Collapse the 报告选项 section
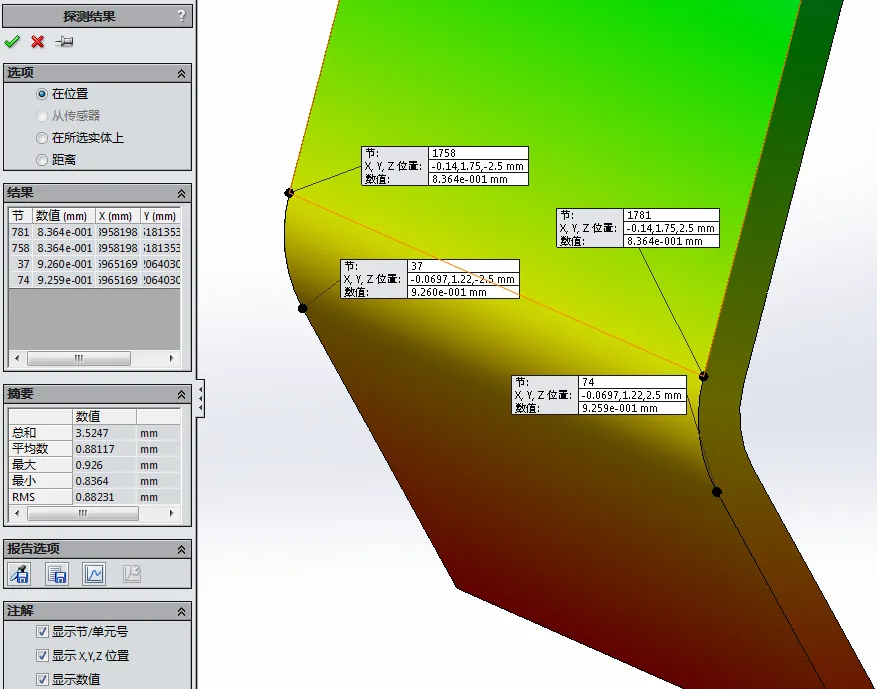 point(181,549)
